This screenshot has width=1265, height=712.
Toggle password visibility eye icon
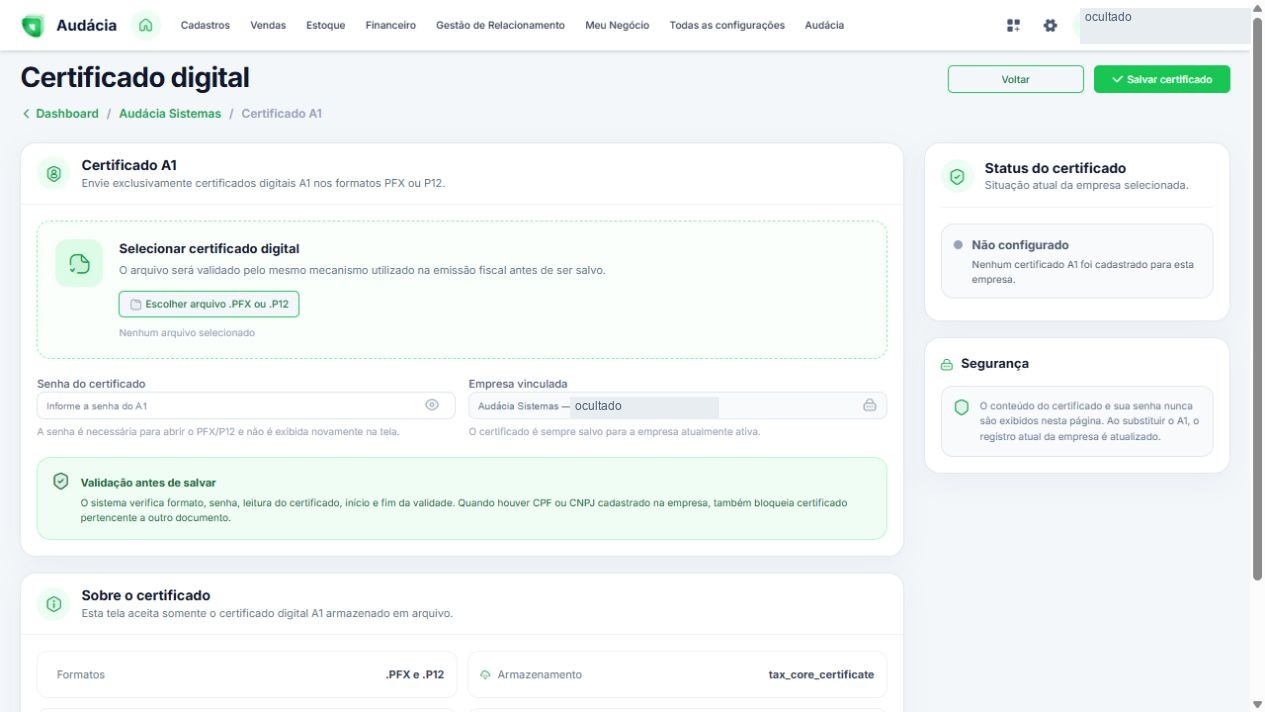432,405
